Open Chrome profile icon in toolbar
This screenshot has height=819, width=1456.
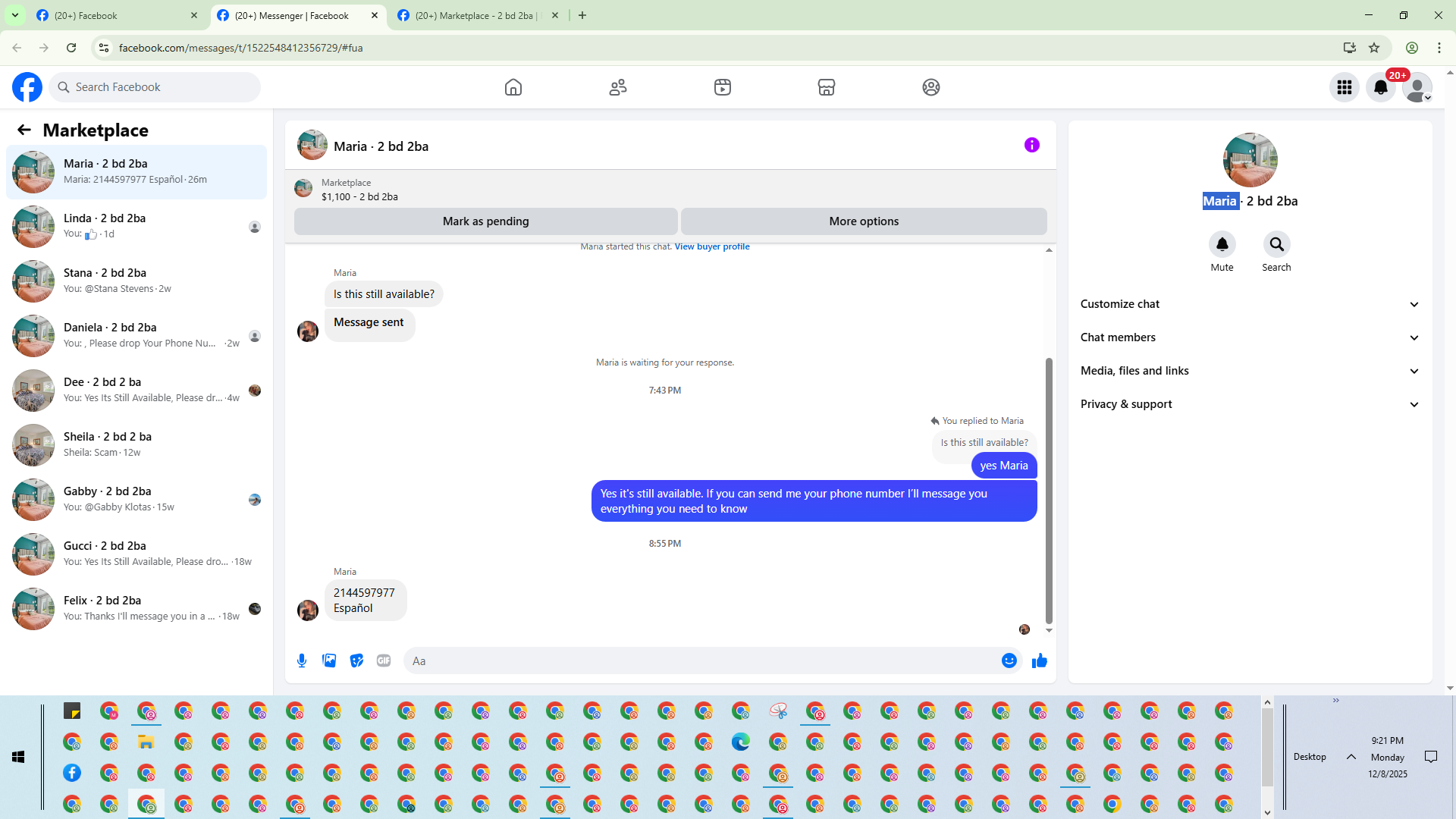(x=1412, y=48)
